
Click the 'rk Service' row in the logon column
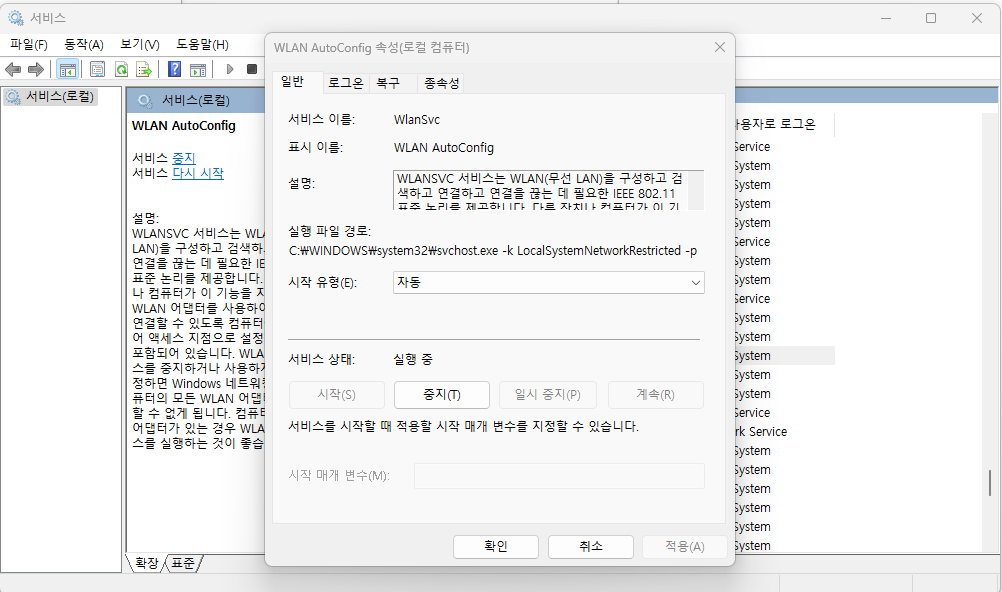click(760, 432)
